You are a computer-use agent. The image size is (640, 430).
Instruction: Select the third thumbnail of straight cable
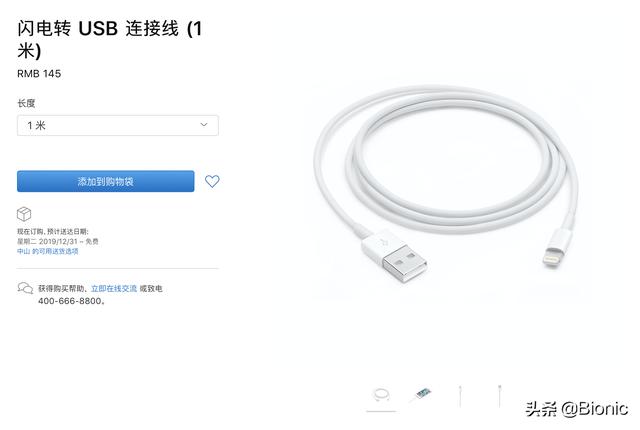tap(460, 396)
